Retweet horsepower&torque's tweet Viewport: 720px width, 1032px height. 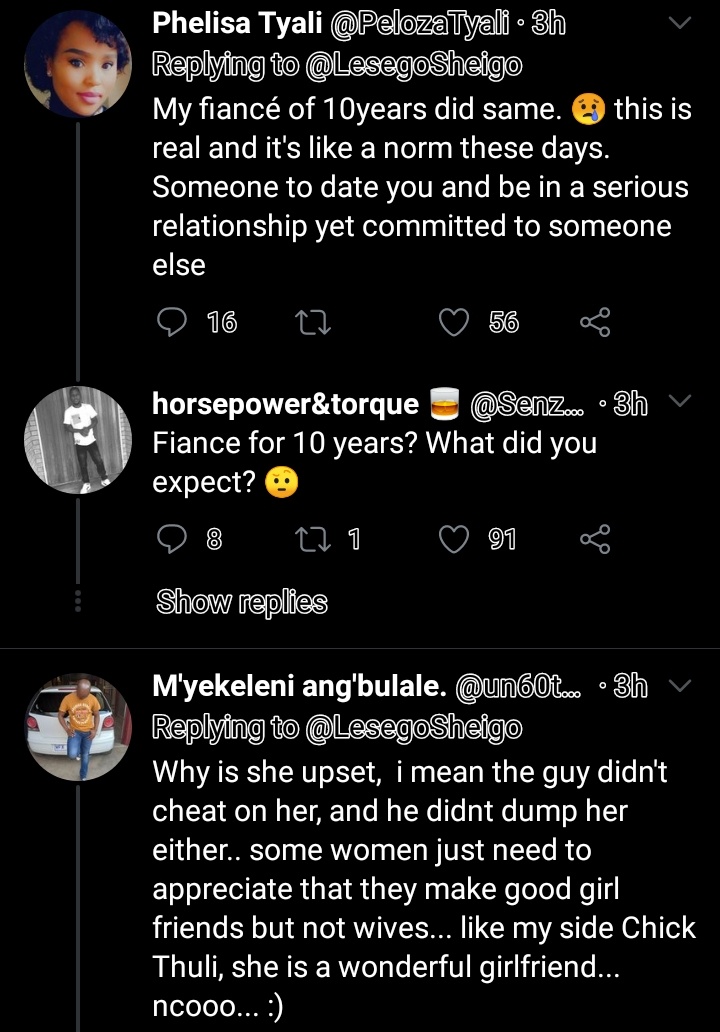(314, 540)
